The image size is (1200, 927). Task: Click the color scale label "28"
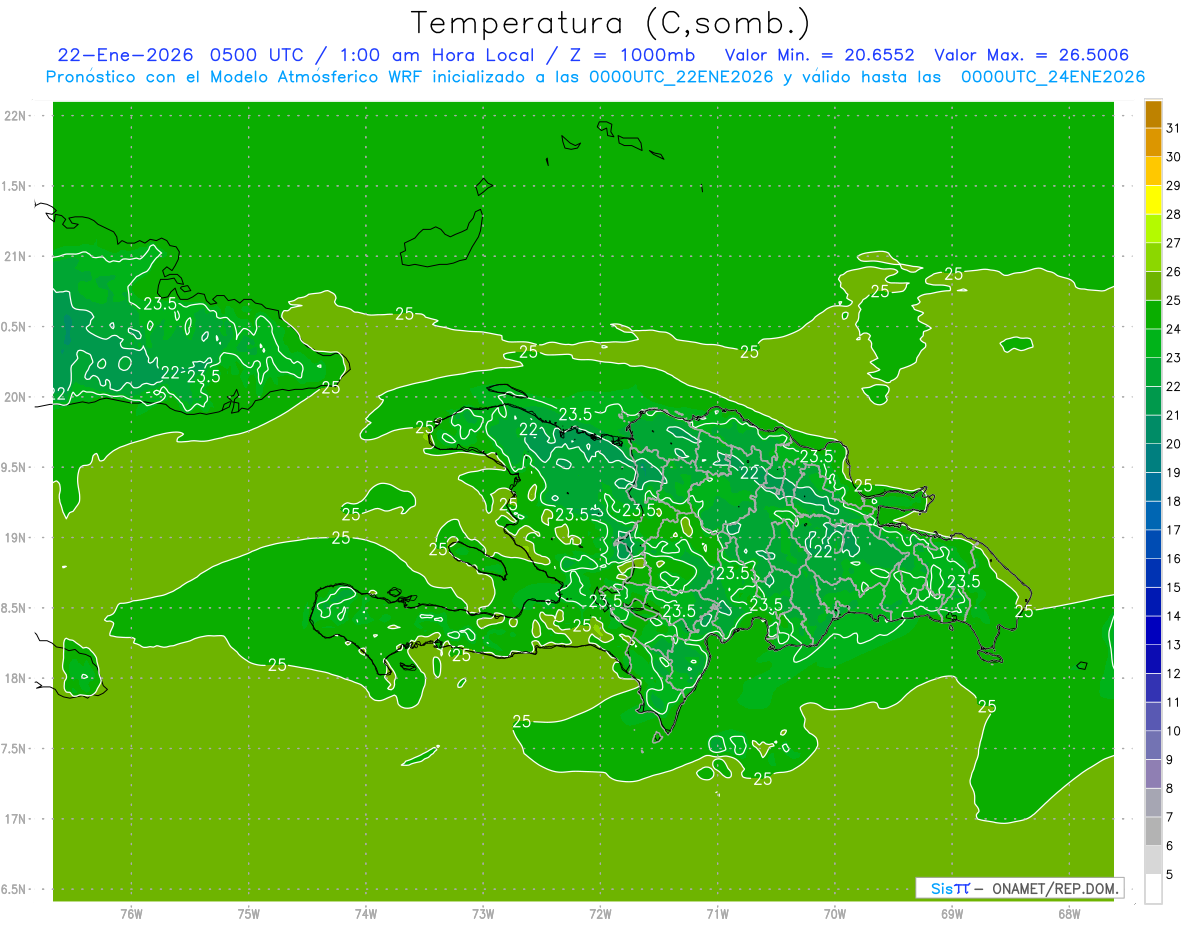[1173, 214]
